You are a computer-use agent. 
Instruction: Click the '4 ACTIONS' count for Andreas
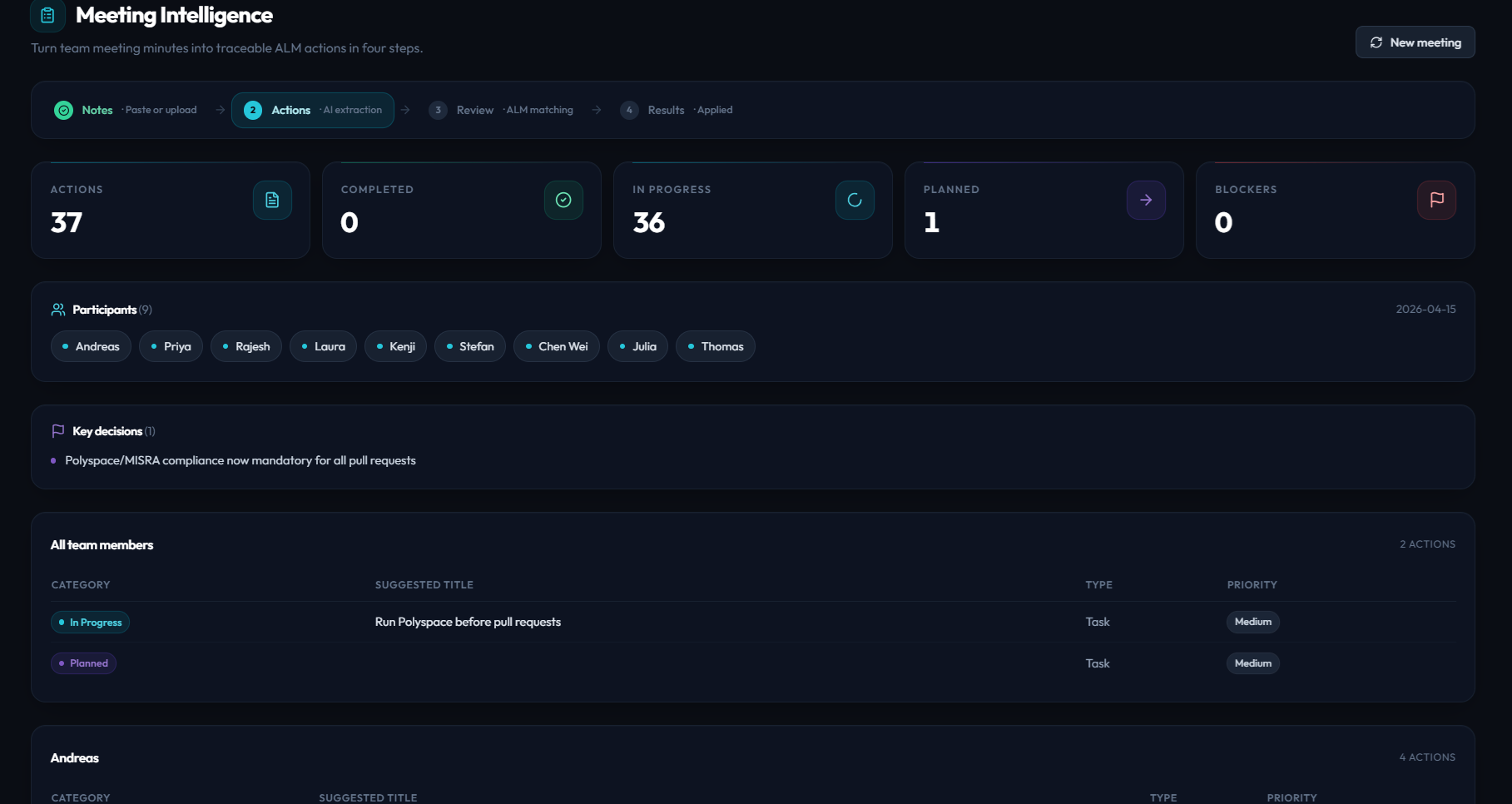(x=1427, y=757)
